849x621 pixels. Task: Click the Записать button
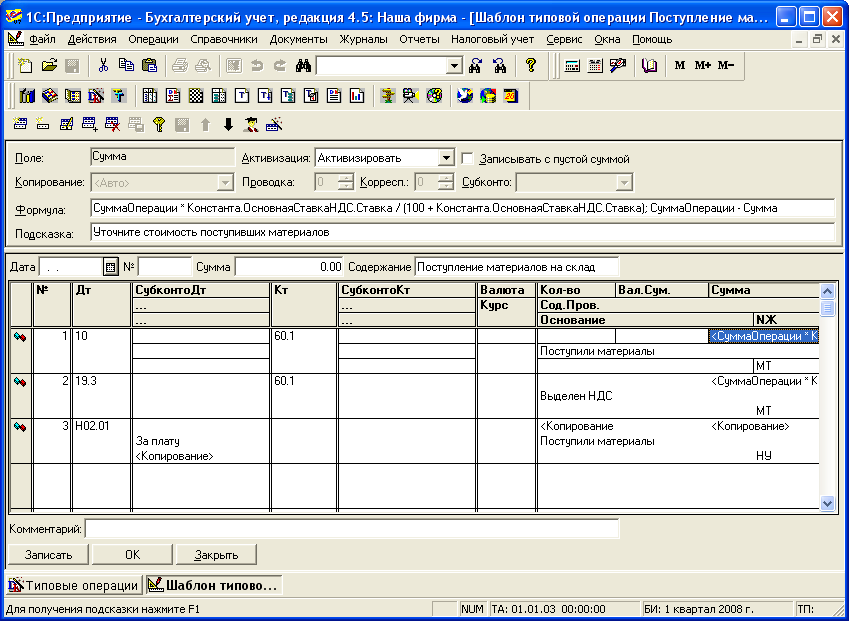48,554
